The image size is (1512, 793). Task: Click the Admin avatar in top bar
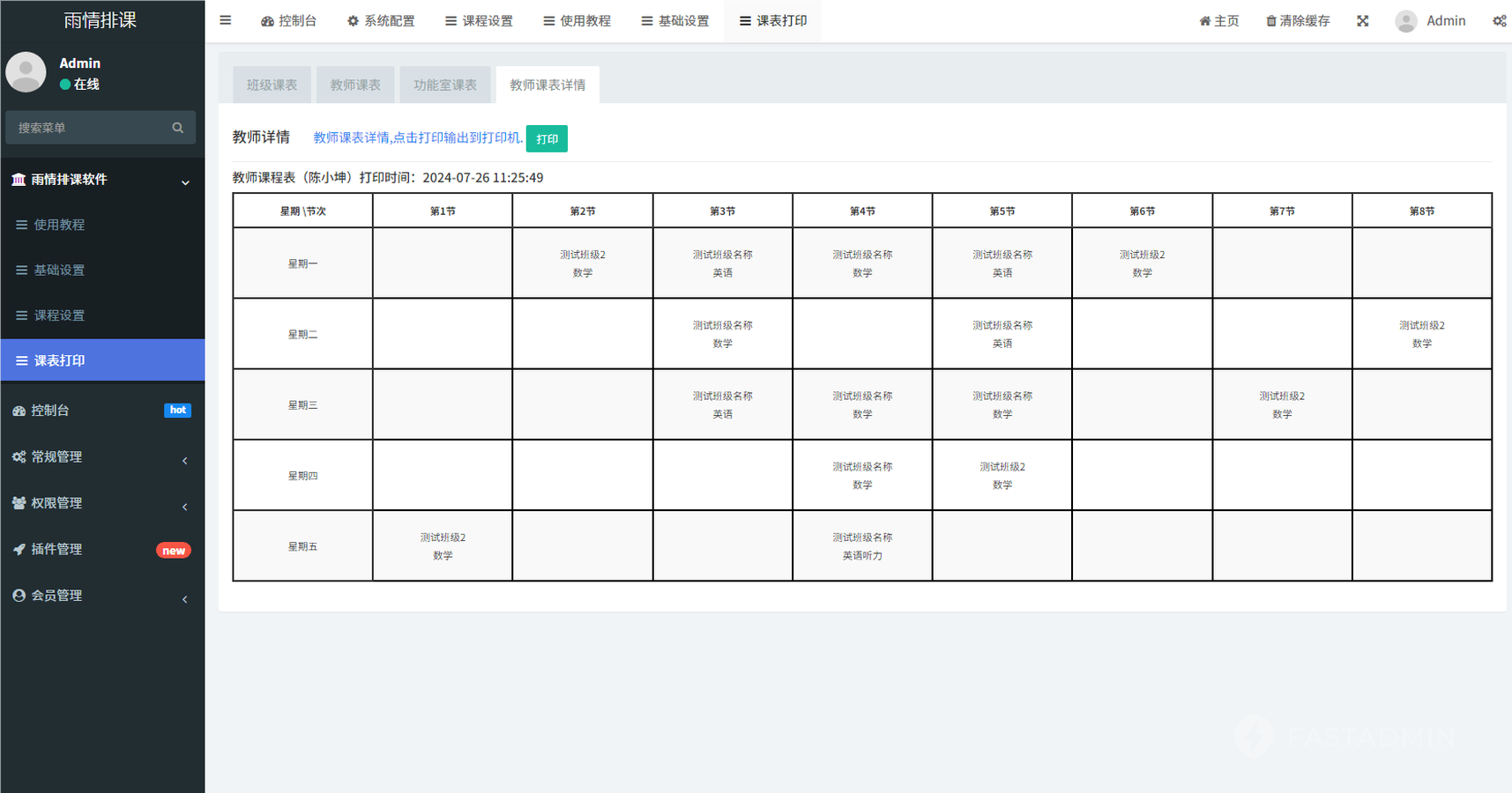pyautogui.click(x=1405, y=21)
